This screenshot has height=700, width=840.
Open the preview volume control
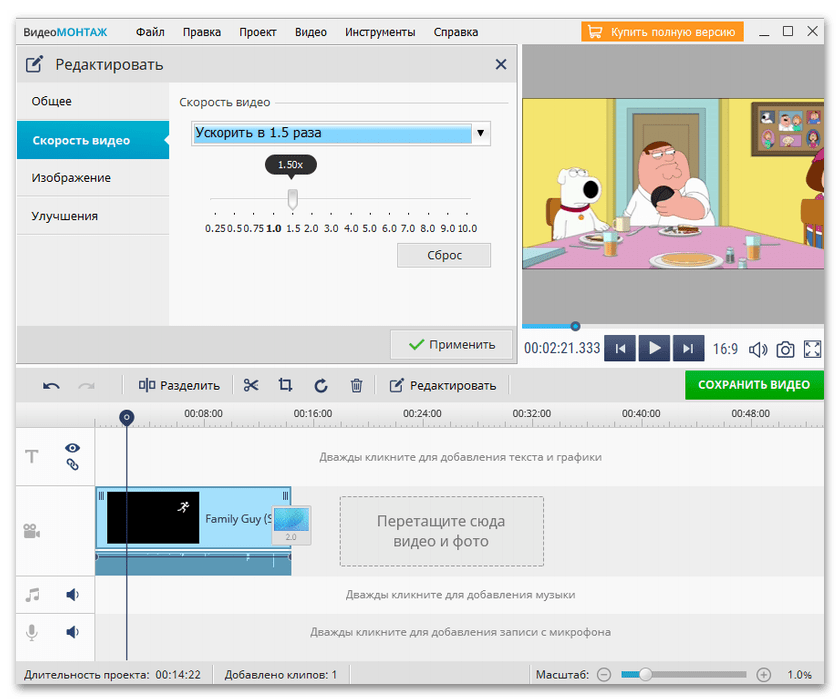[758, 349]
